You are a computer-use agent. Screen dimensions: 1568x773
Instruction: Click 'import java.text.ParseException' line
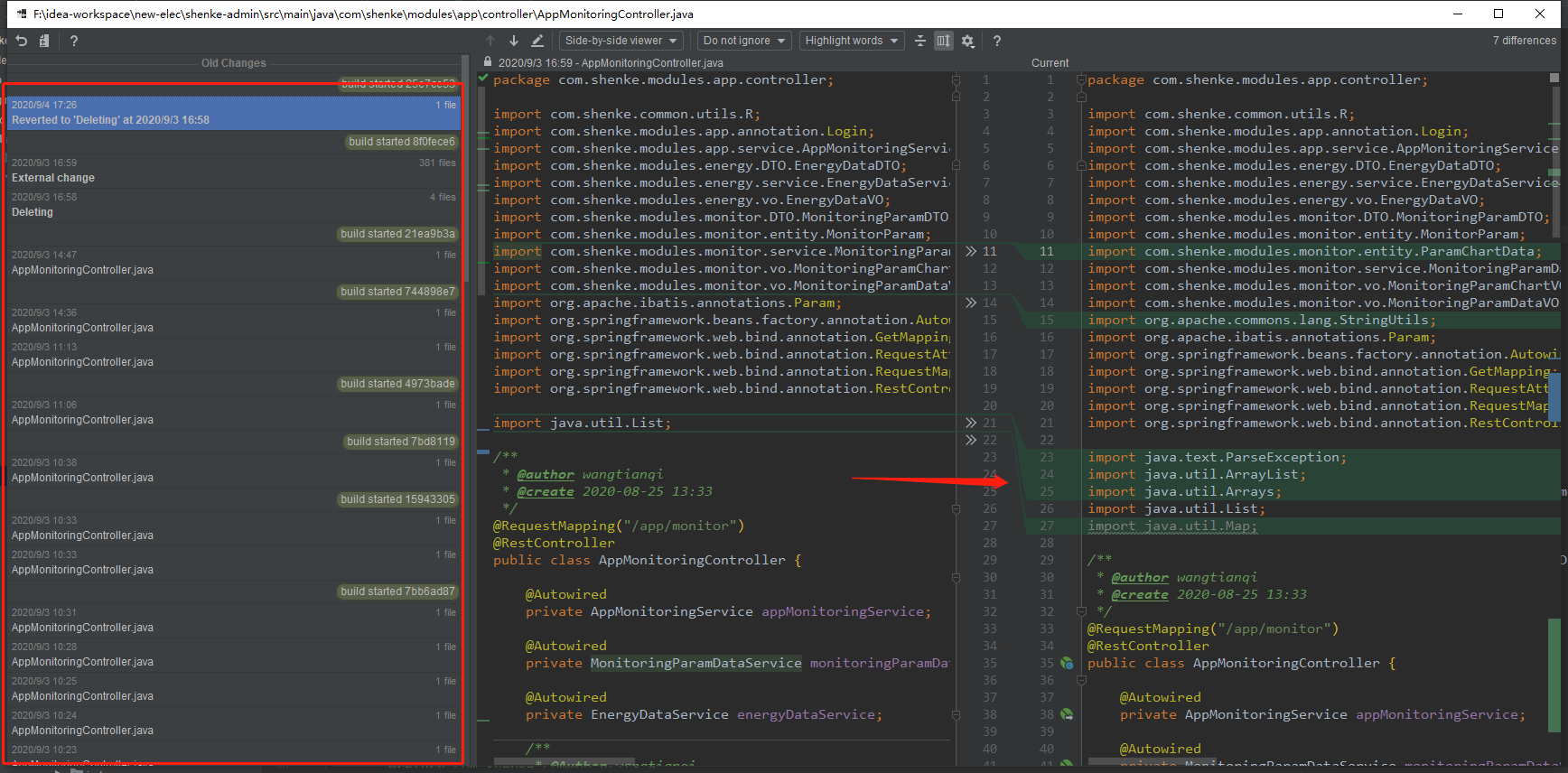click(1217, 458)
